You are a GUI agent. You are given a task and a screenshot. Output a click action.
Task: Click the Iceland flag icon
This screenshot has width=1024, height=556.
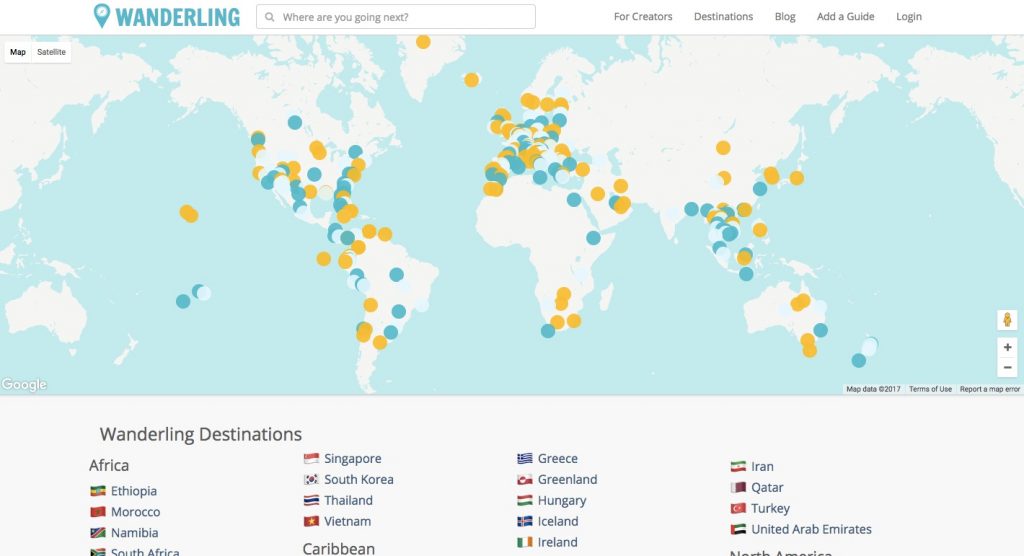(x=525, y=521)
